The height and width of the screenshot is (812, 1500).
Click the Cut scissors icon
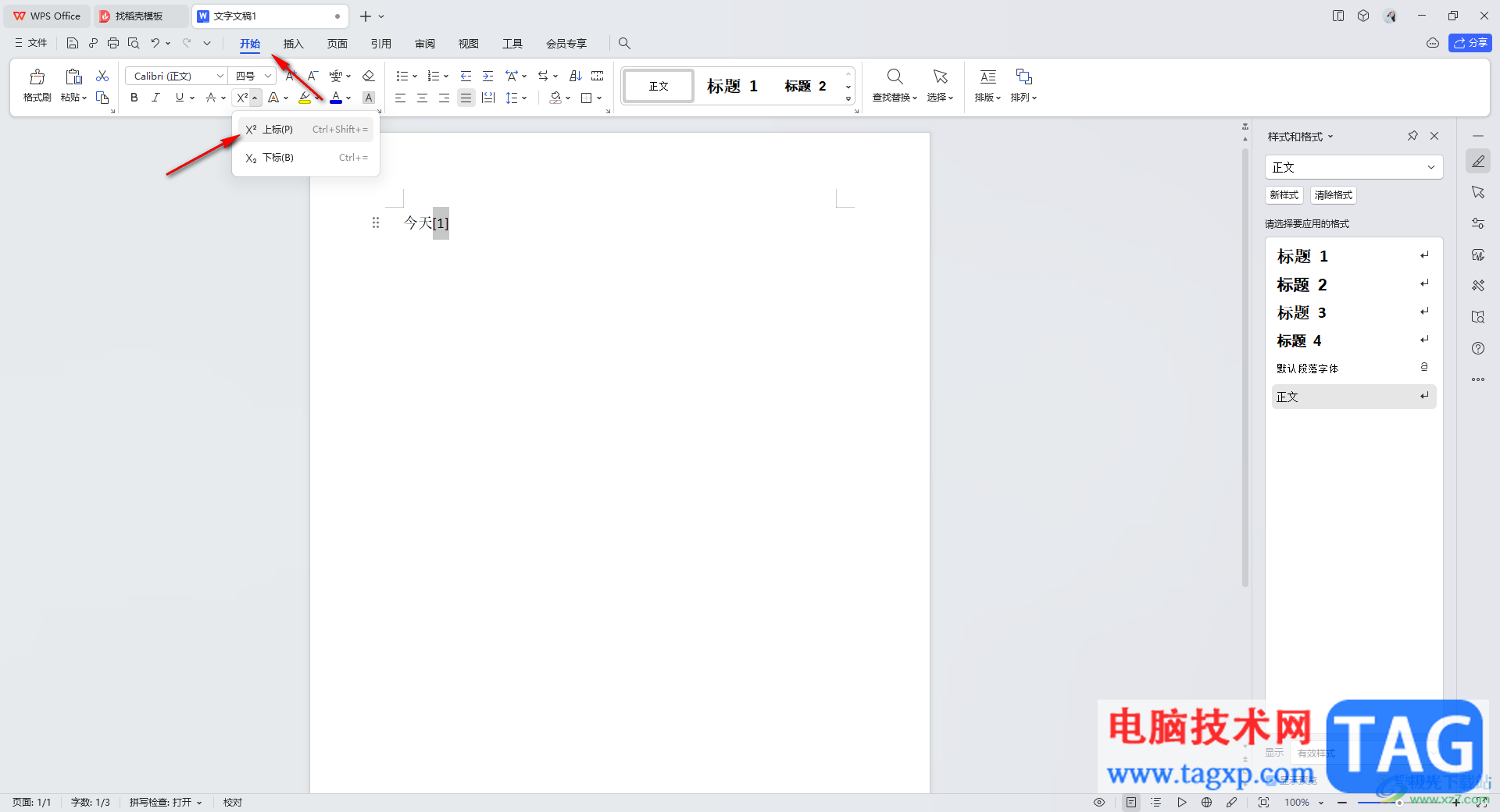point(102,76)
